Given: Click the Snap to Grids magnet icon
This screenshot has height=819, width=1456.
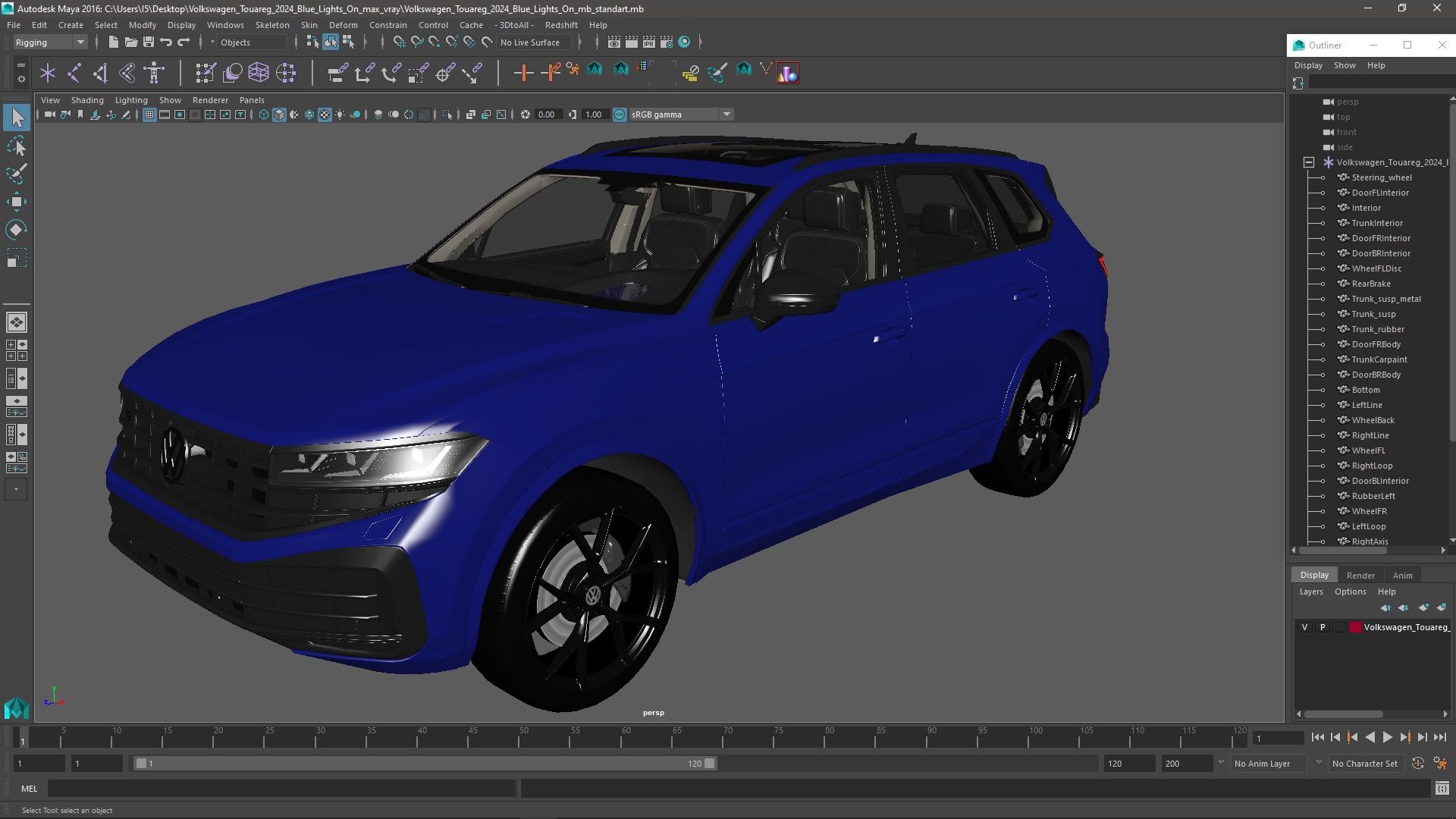Looking at the screenshot, I should click(400, 42).
